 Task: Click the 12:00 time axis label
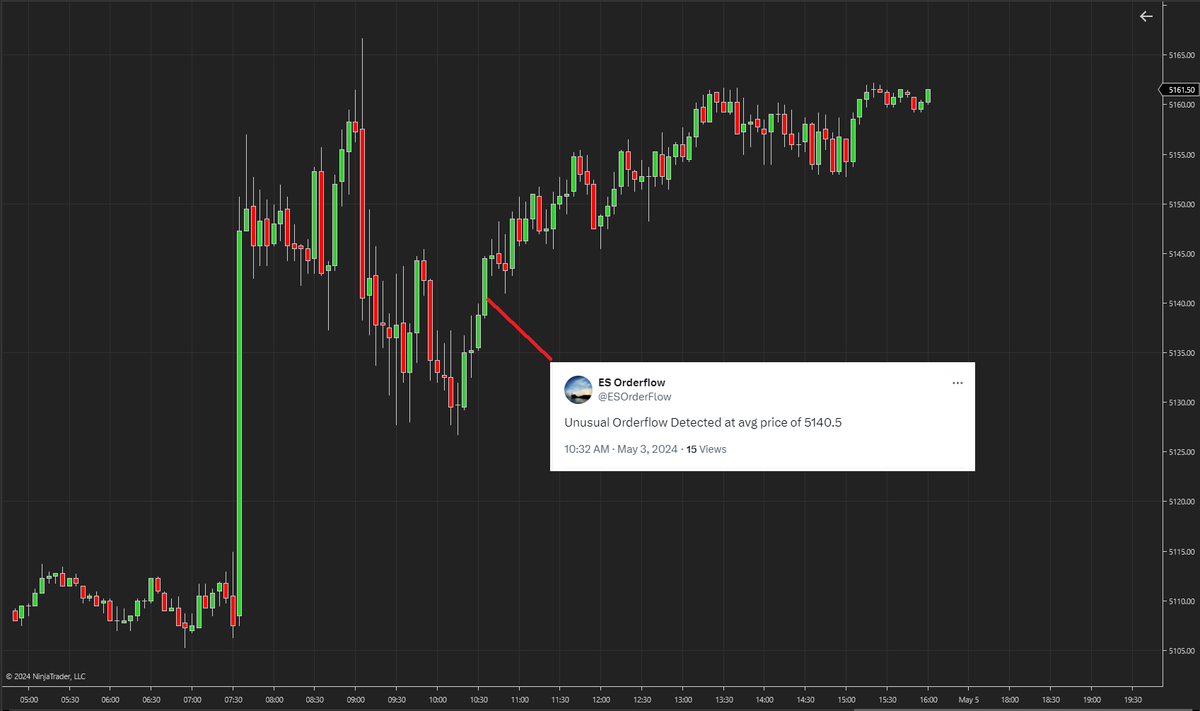[x=601, y=700]
